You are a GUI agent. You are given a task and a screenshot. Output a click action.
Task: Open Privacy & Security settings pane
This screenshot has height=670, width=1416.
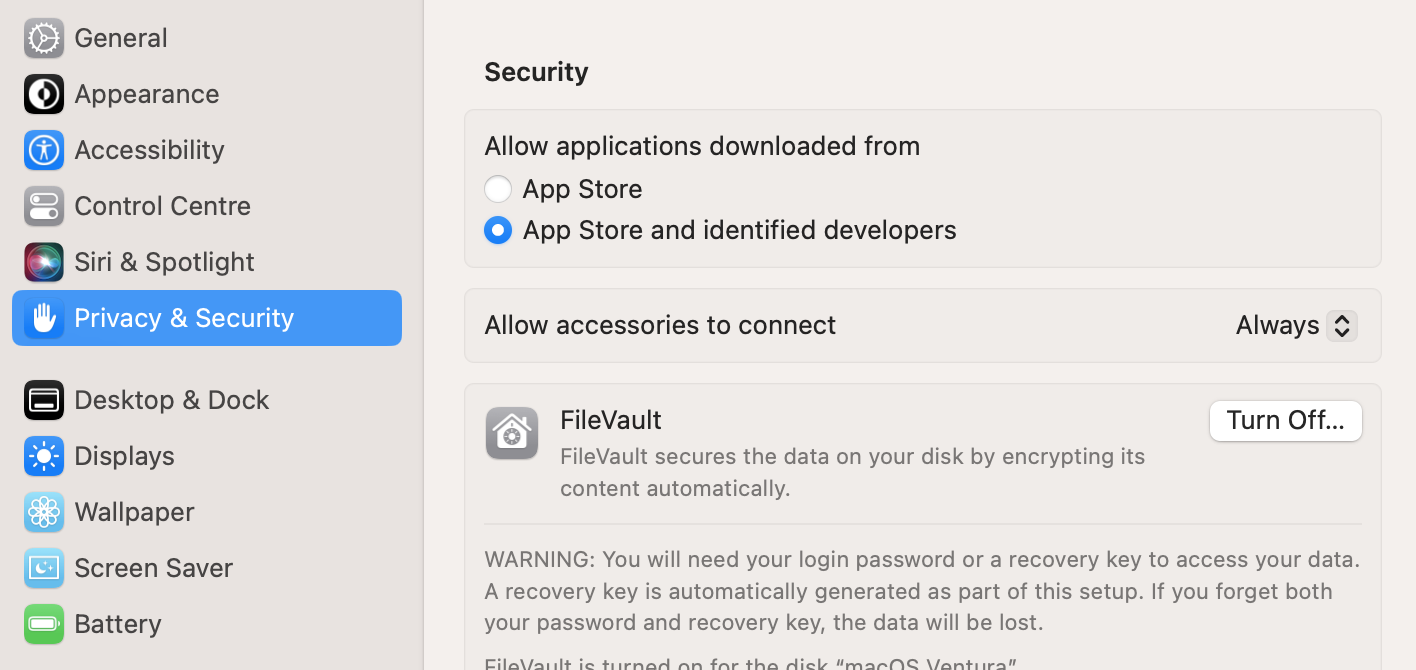tap(184, 318)
